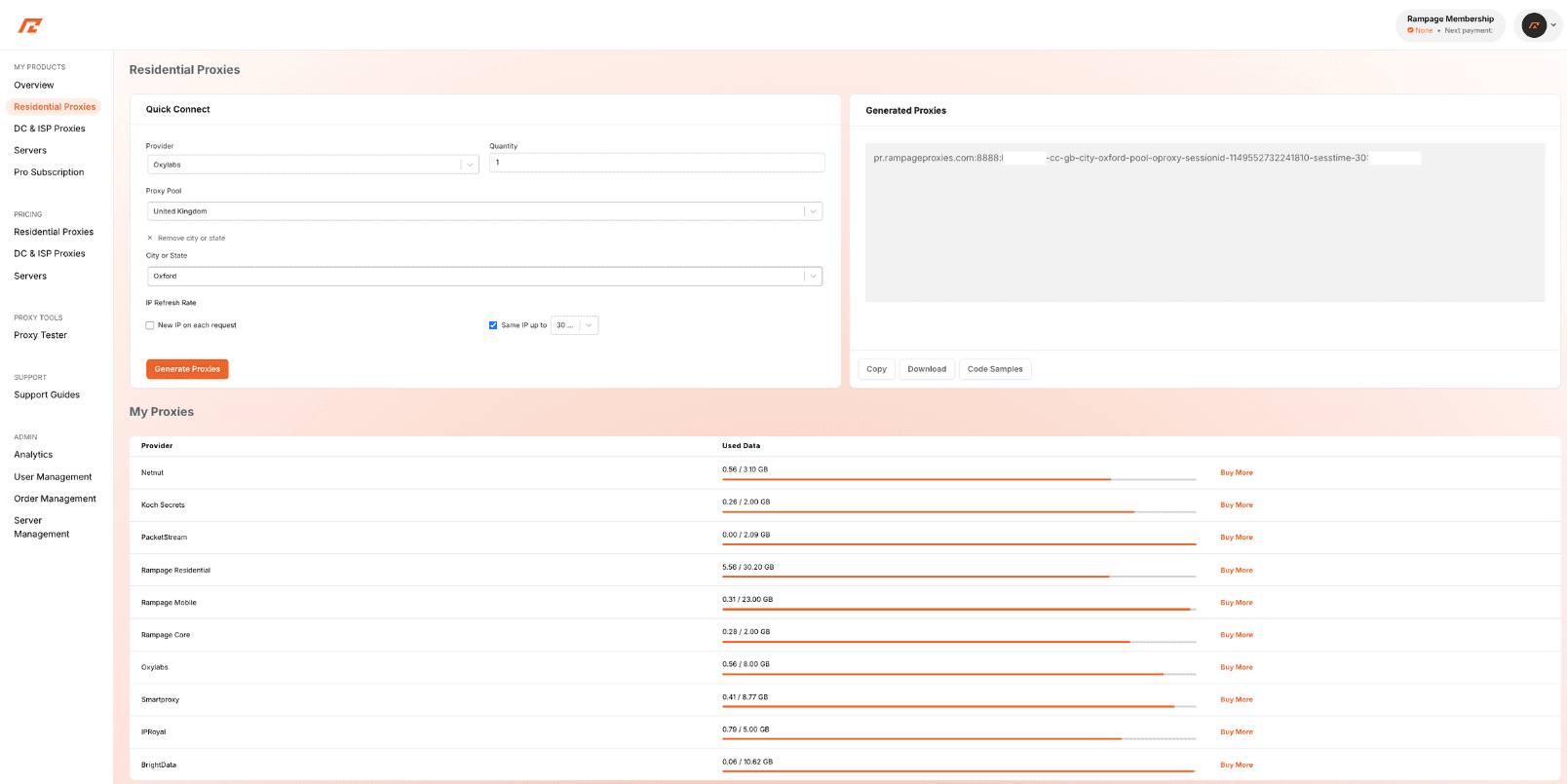1567x784 pixels.
Task: Click the Rampage Residential usage bar
Action: 959,577
